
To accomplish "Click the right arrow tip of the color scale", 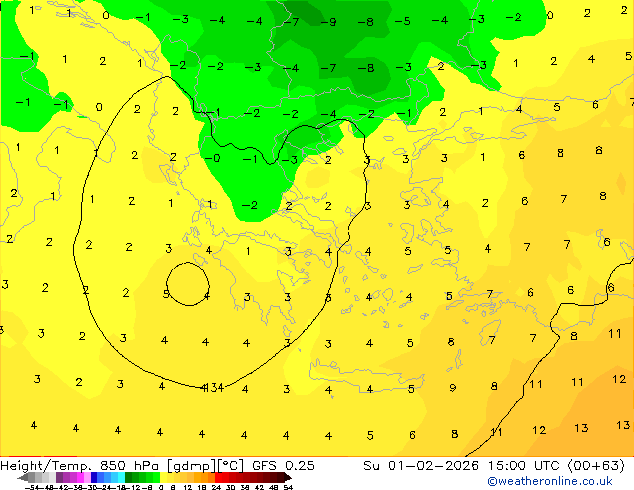I will [x=290, y=478].
